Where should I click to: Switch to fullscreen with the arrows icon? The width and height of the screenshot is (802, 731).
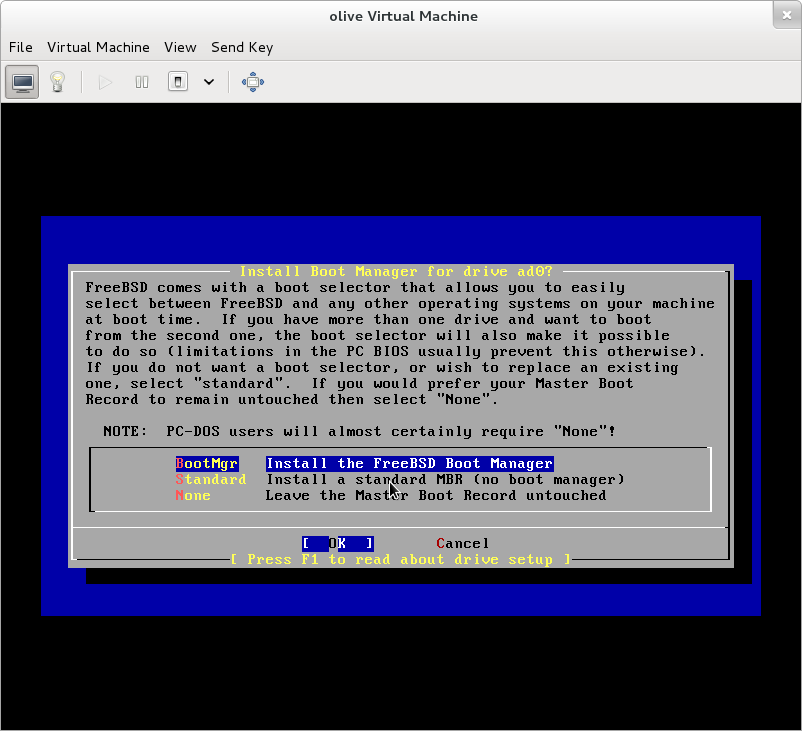(x=252, y=82)
